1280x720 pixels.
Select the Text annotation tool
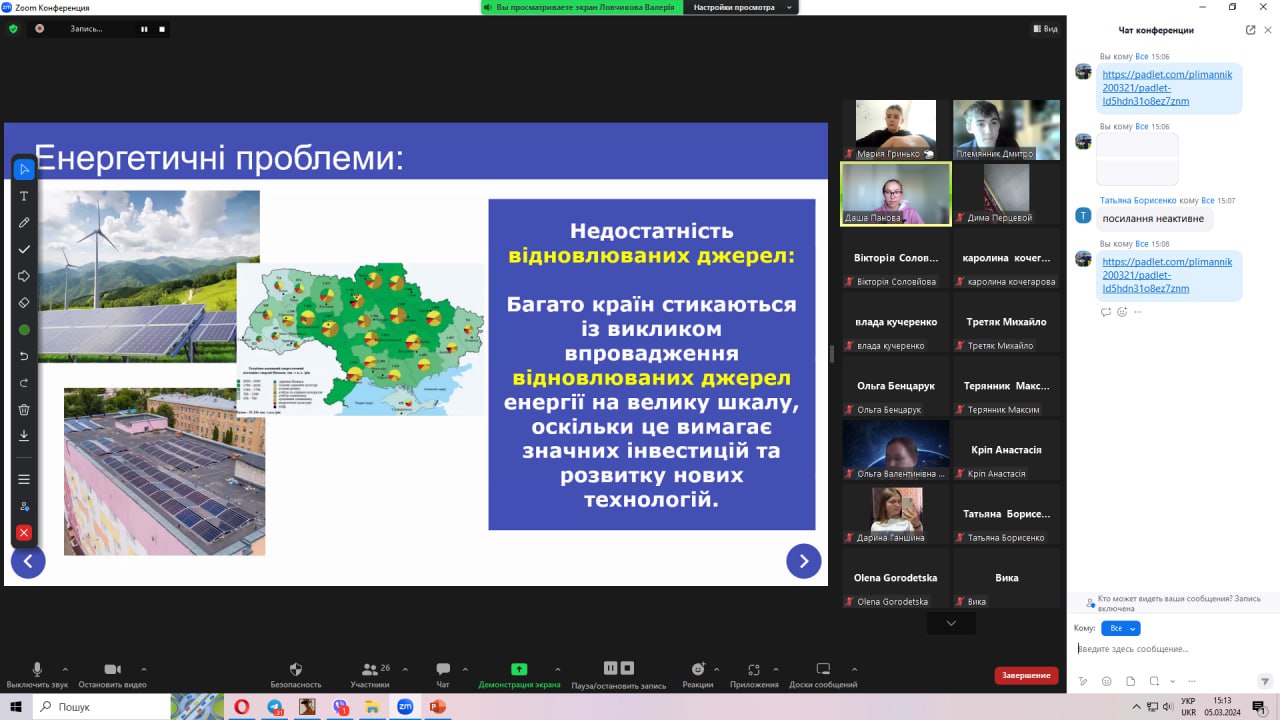(24, 196)
